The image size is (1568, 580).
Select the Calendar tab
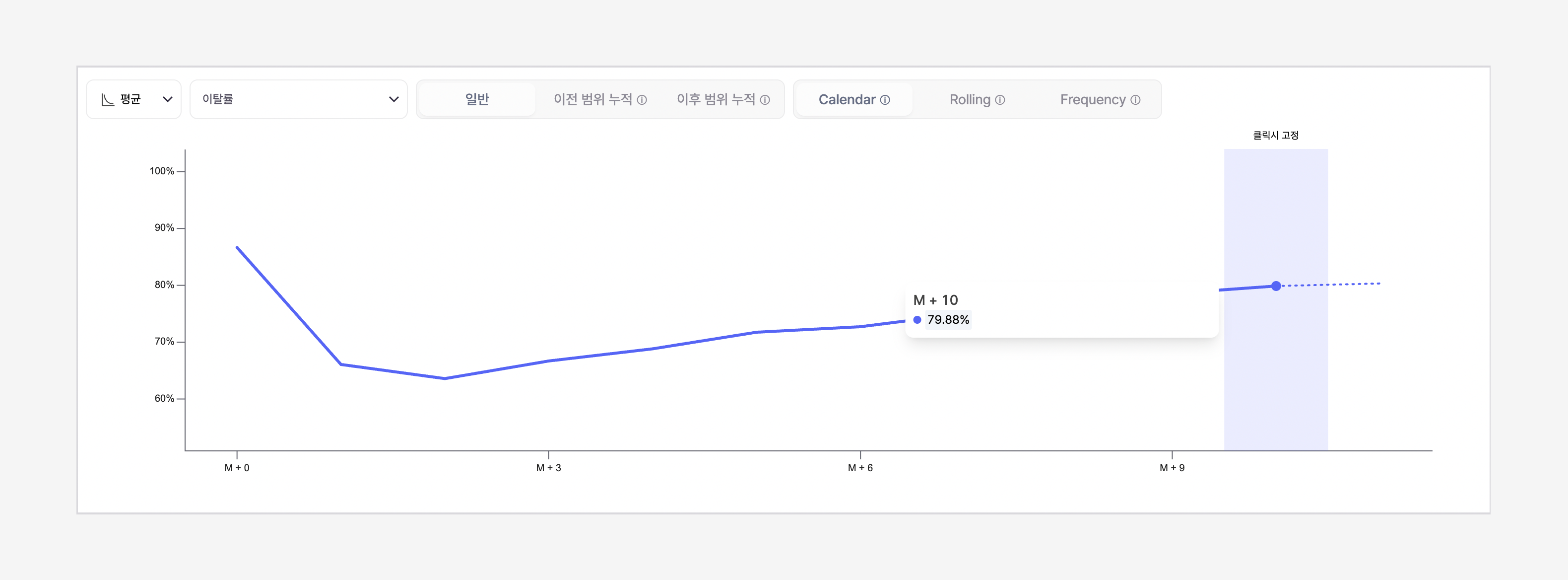pyautogui.click(x=847, y=99)
